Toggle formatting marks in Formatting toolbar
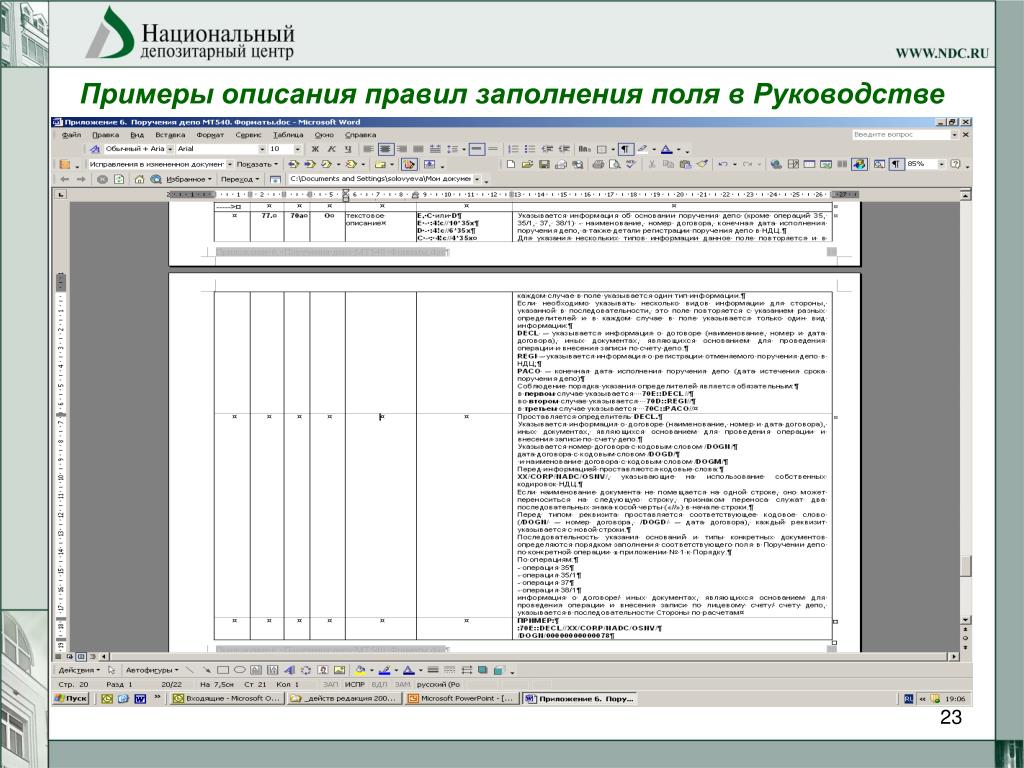1024x768 pixels. [626, 149]
